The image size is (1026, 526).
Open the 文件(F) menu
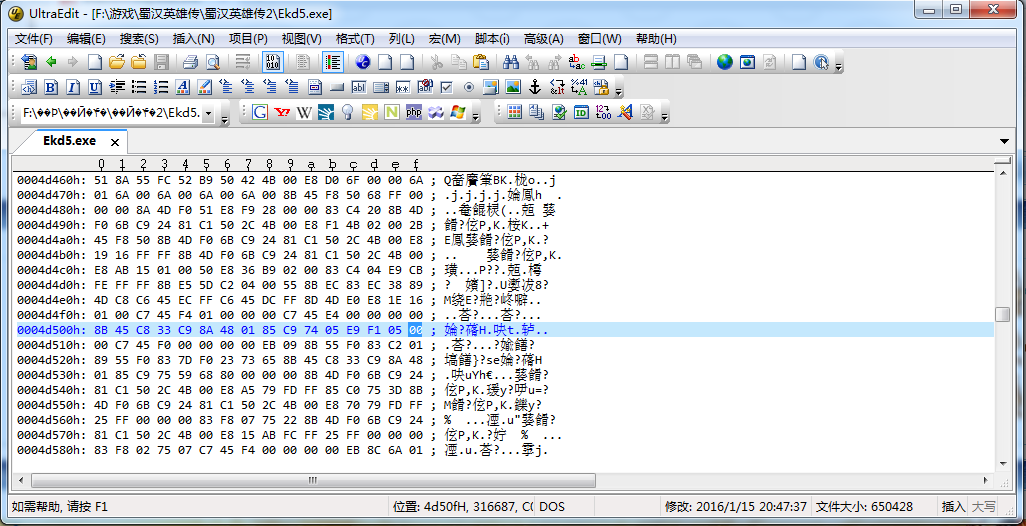tap(33, 39)
